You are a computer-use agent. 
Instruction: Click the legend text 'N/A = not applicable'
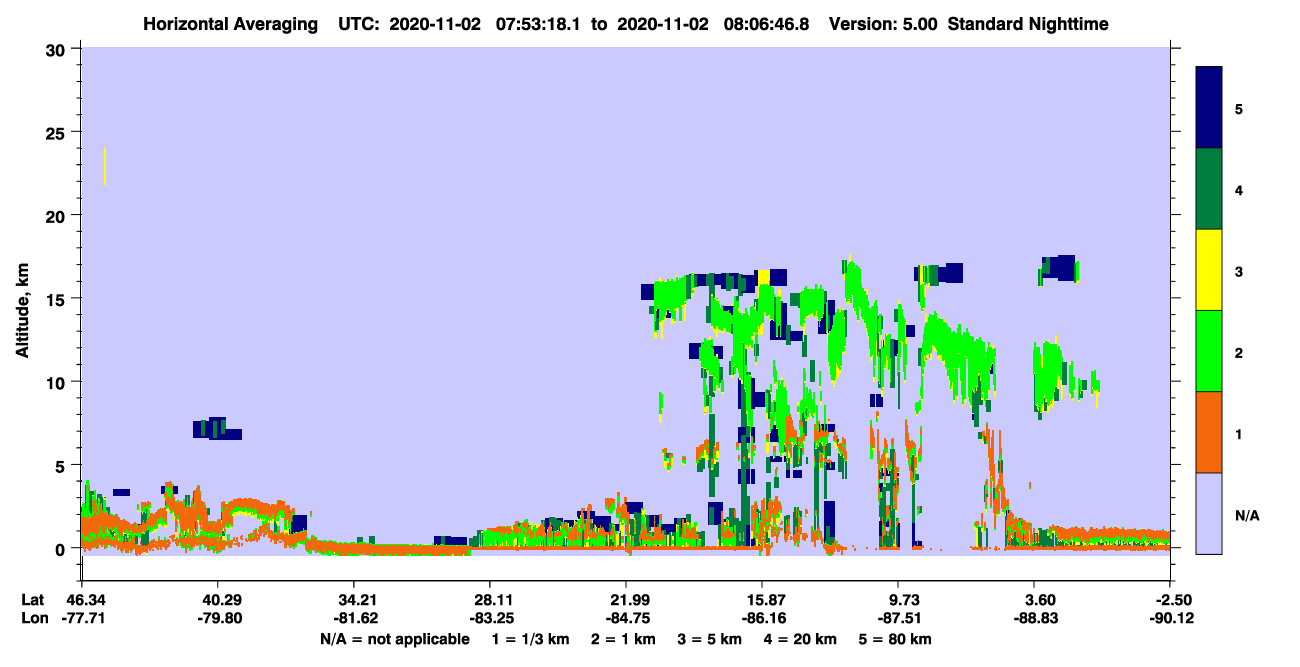pyautogui.click(x=394, y=639)
